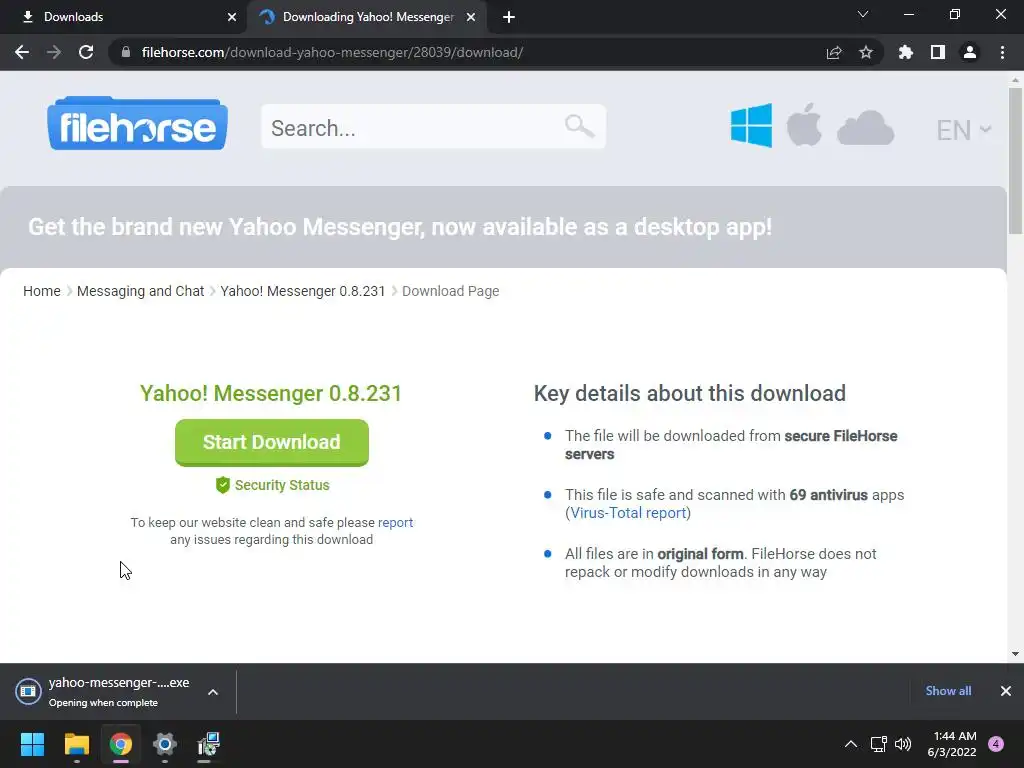1024x768 pixels.
Task: Open network status tray icon
Action: point(879,744)
